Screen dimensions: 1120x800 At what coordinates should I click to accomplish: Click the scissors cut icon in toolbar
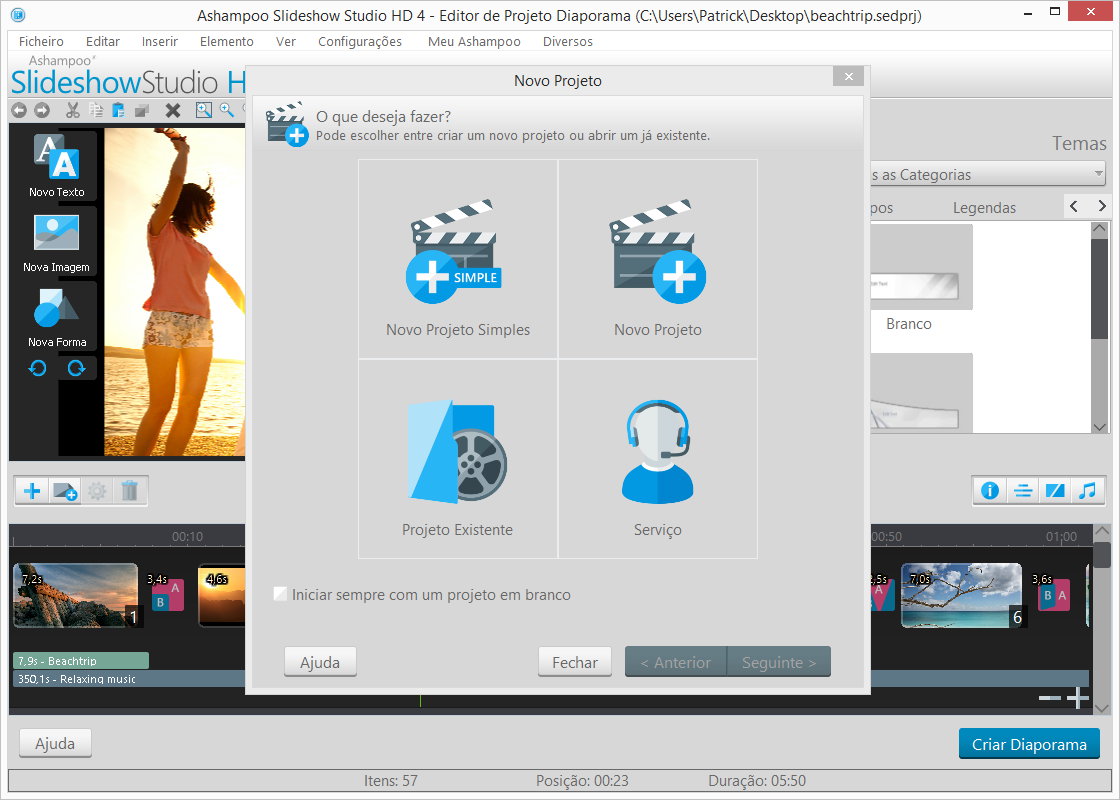72,110
